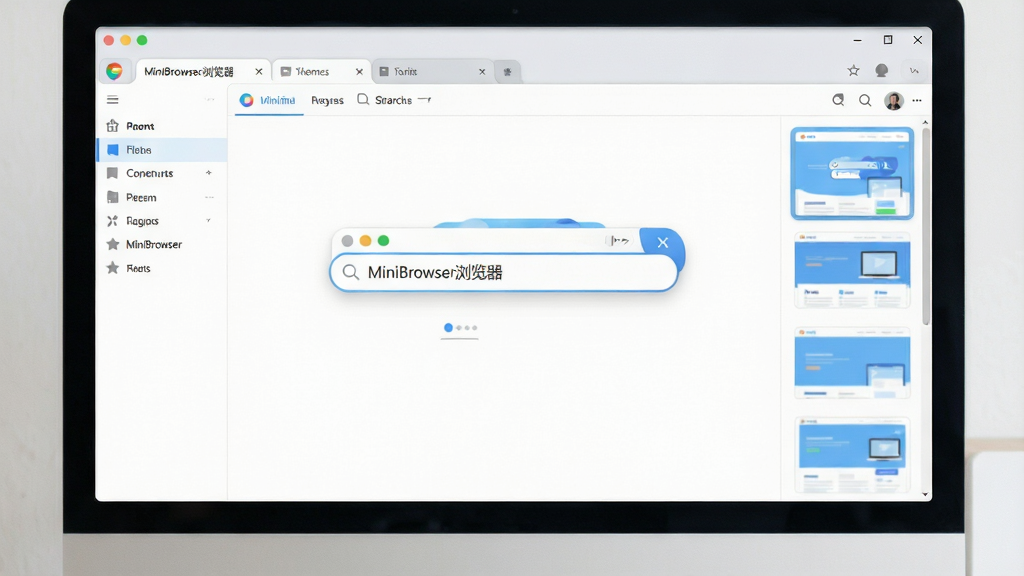Click the mini window yellow dot
This screenshot has width=1024, height=576.
tap(366, 241)
